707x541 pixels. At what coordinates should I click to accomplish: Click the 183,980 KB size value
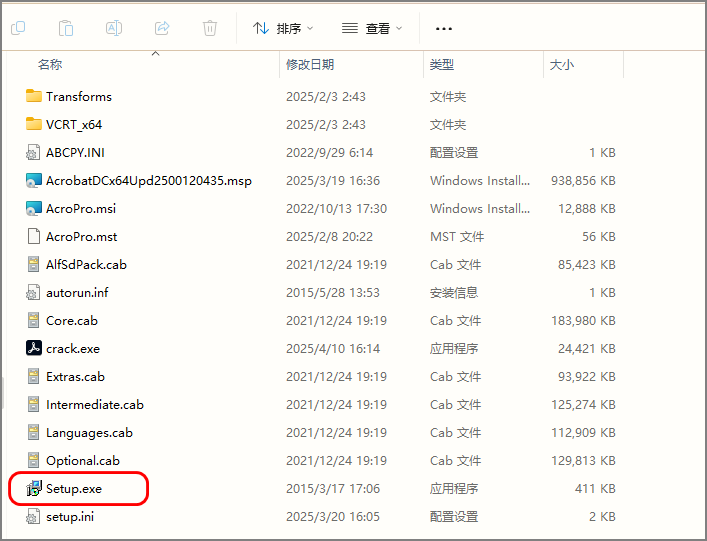click(x=583, y=321)
